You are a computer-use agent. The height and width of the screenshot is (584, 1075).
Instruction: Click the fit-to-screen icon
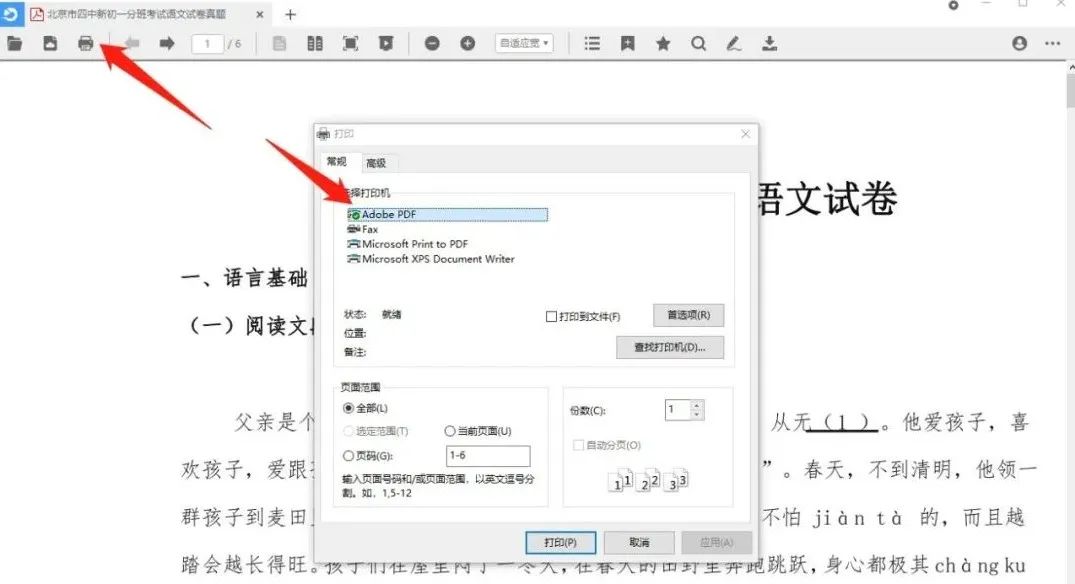click(x=350, y=44)
